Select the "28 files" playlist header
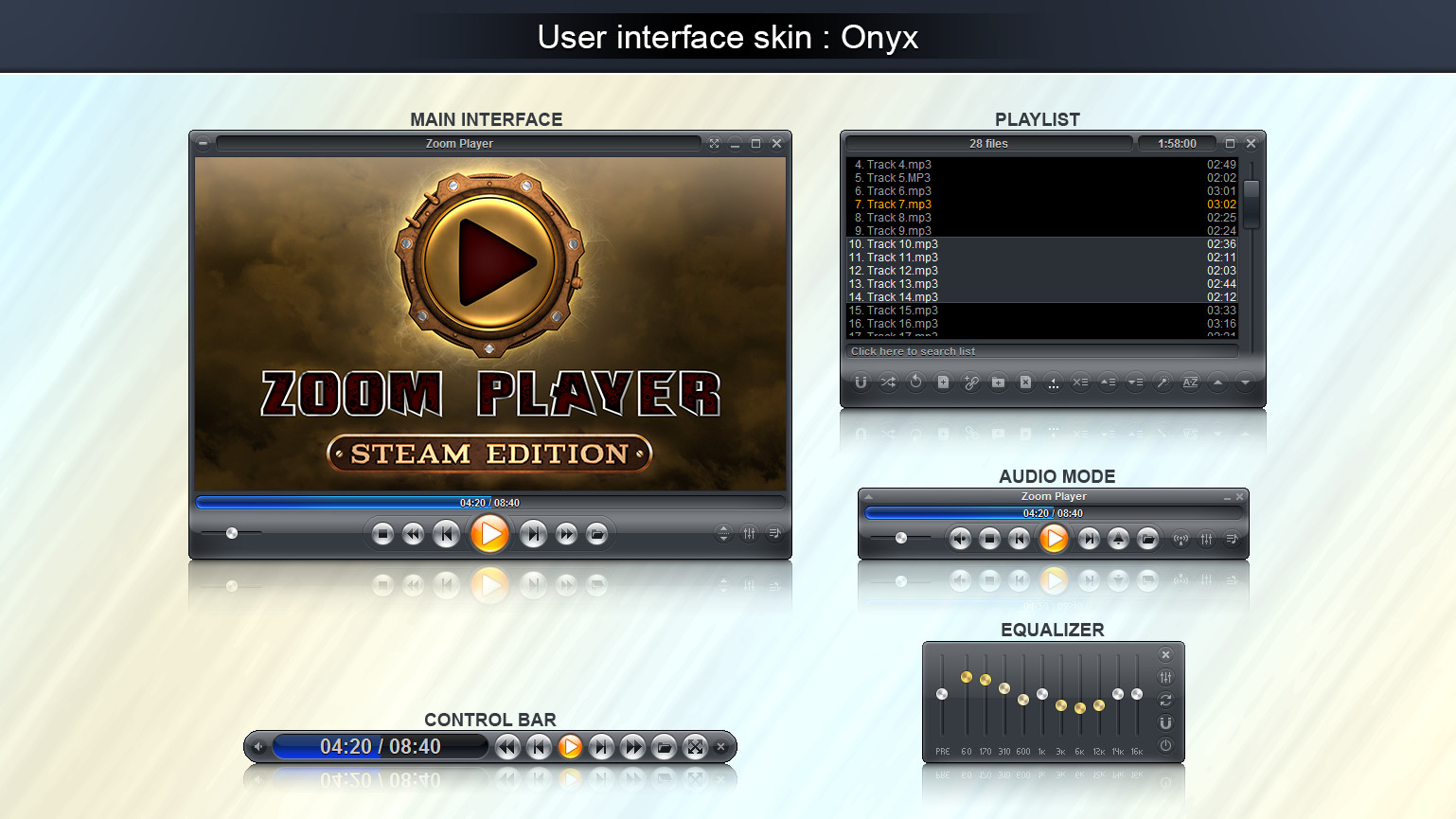Screen dimensions: 1456x819 coord(987,143)
